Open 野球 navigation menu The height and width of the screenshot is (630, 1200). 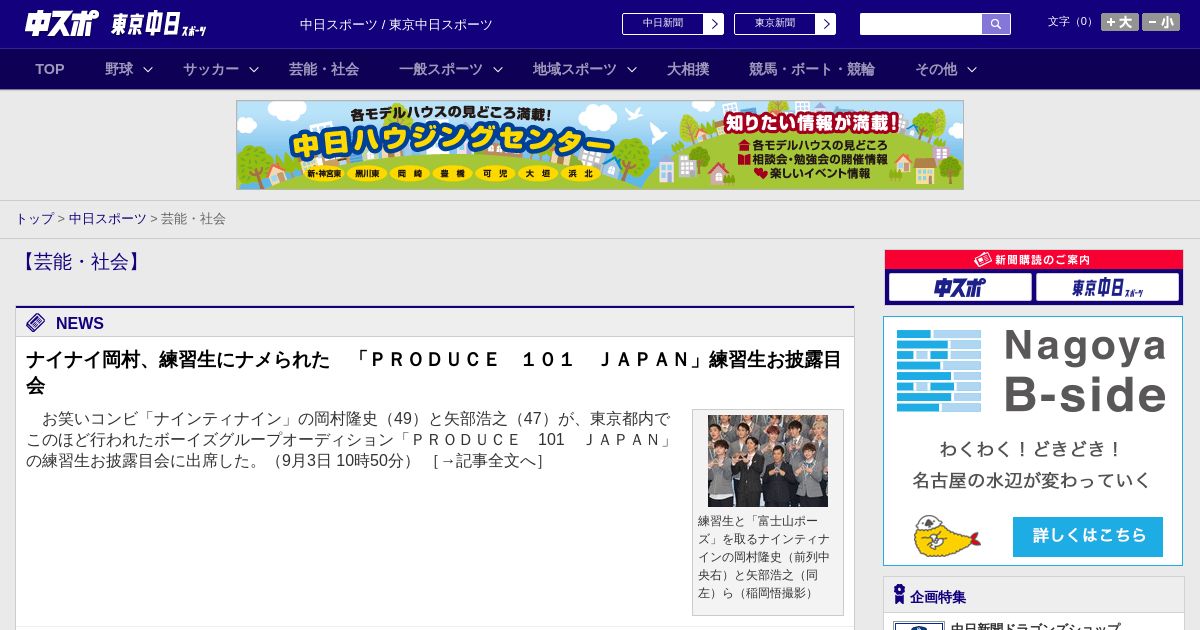119,69
